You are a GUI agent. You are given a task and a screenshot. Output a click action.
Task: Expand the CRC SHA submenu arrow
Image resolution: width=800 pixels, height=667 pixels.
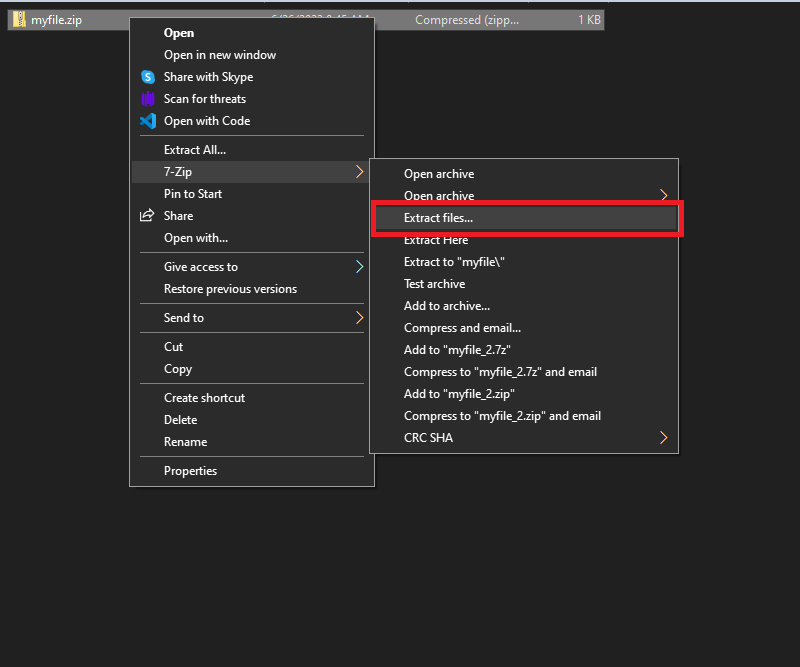663,438
